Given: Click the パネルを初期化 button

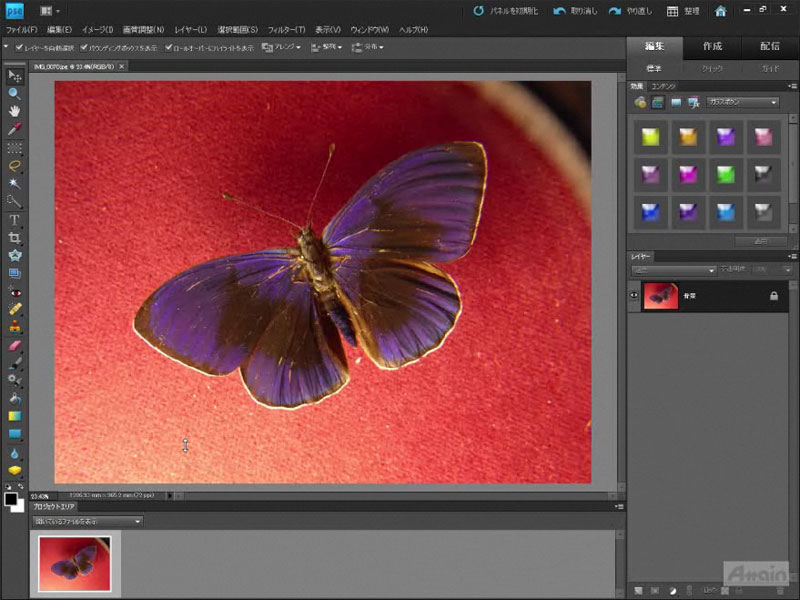Looking at the screenshot, I should [504, 11].
